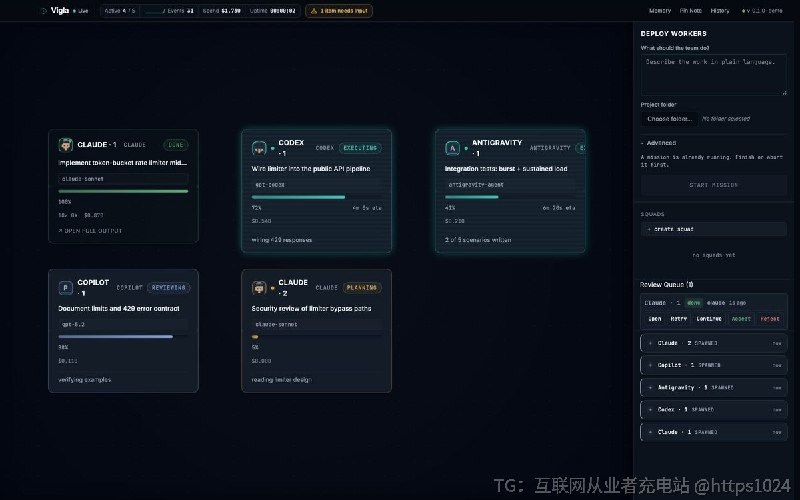Screen dimensions: 800x500
Task: Click the 'no squads yet' placeholder text
Action: (713, 255)
